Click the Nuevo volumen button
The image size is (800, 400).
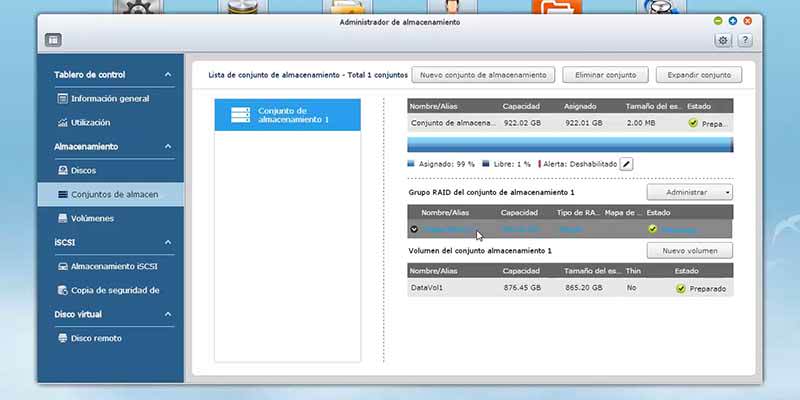coord(690,251)
